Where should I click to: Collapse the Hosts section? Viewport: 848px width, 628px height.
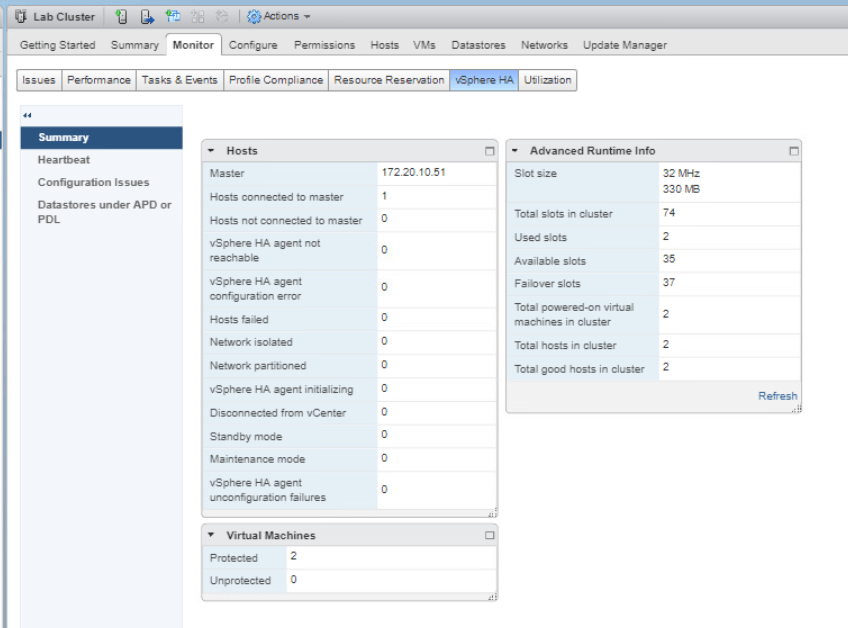coord(211,151)
